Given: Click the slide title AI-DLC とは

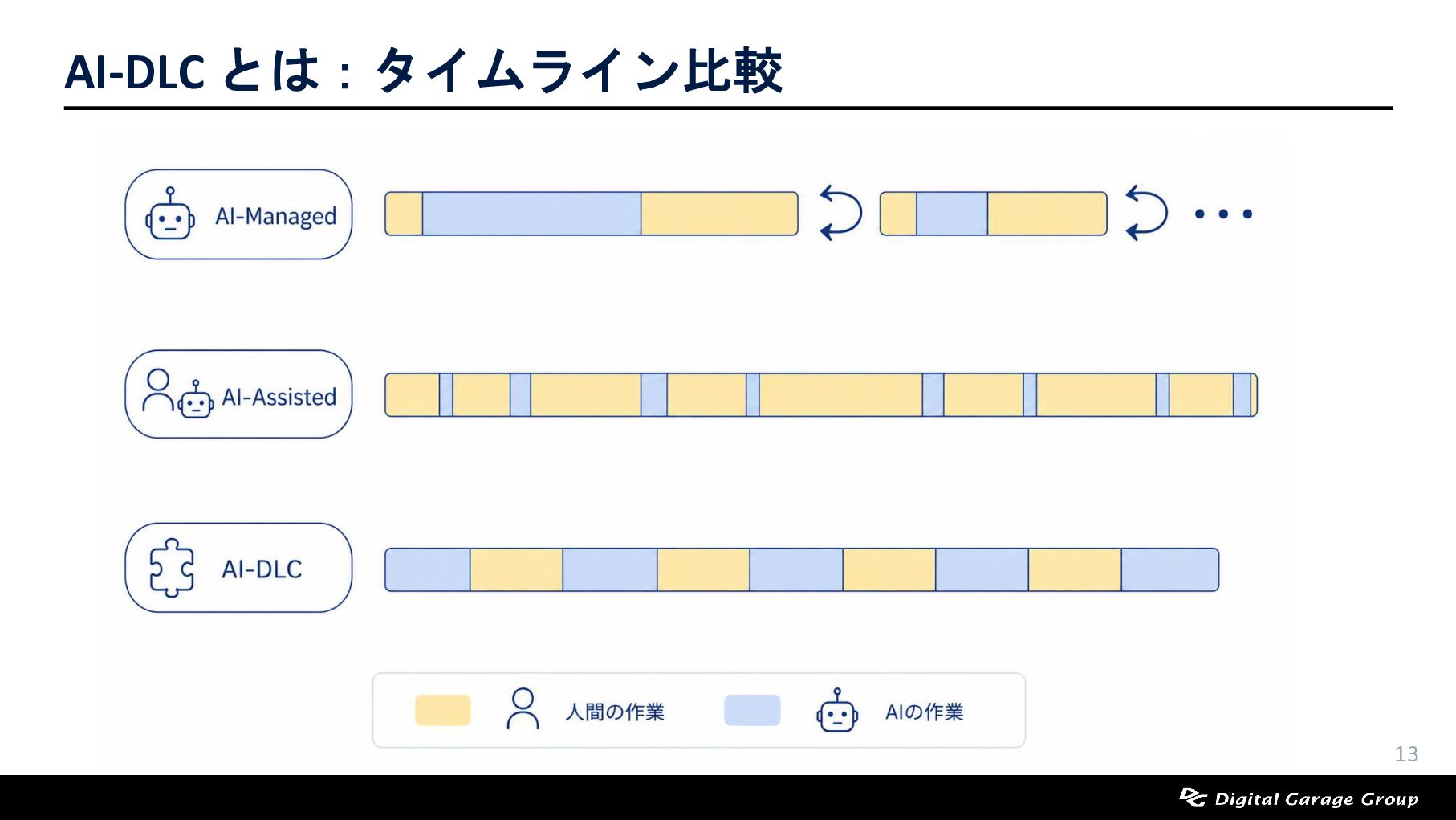Looking at the screenshot, I should 193,71.
